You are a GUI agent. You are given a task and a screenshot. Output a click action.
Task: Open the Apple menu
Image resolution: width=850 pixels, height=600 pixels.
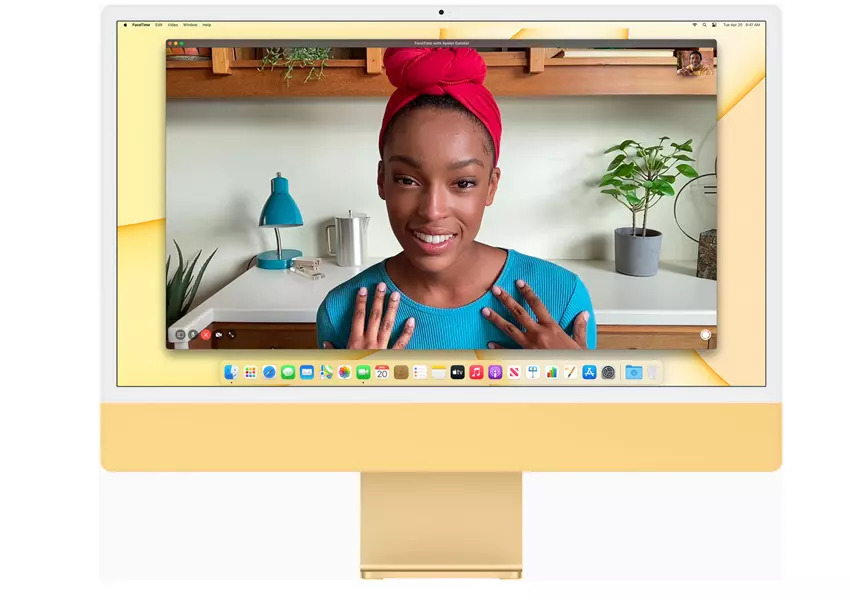pyautogui.click(x=125, y=24)
